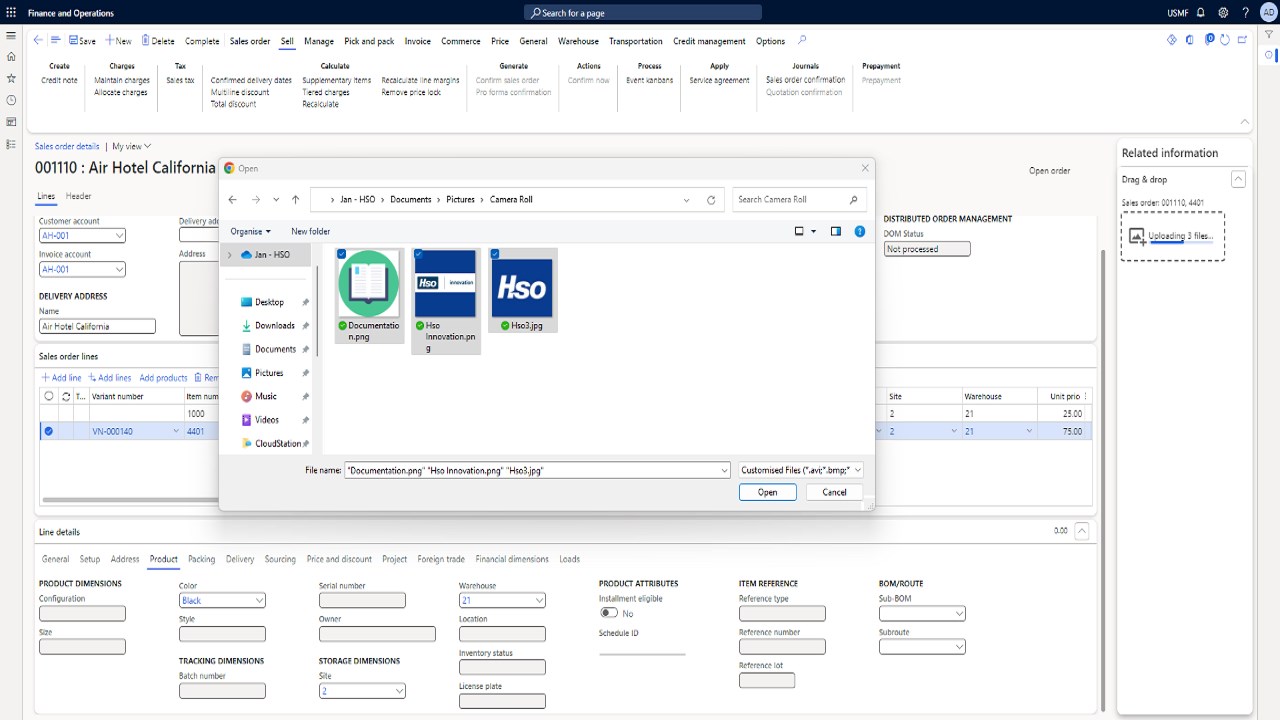The width and height of the screenshot is (1280, 720).
Task: Click the Search Camera Roll field
Action: coord(799,200)
